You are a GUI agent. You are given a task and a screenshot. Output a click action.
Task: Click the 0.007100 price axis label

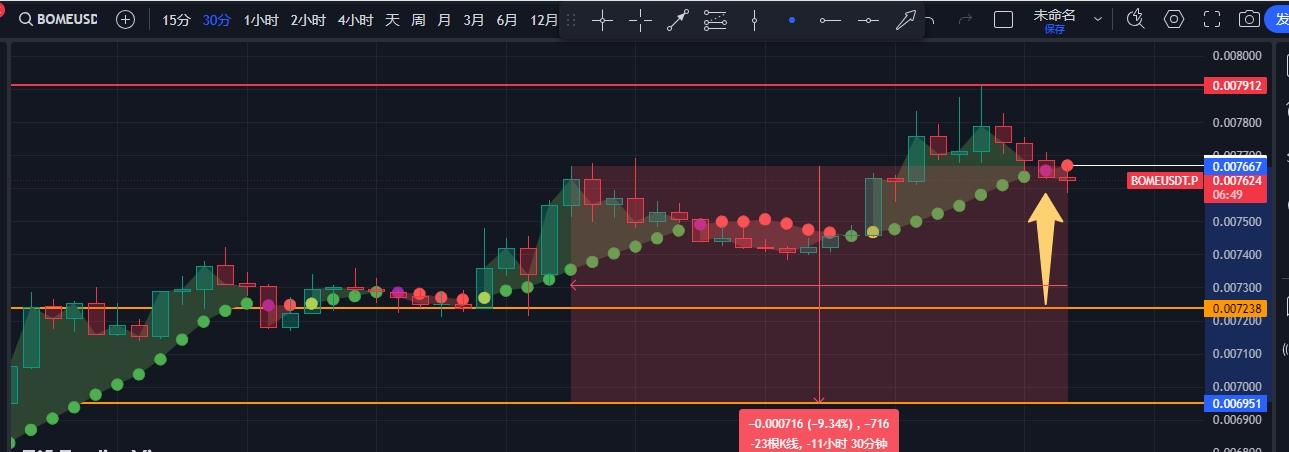coord(1236,353)
